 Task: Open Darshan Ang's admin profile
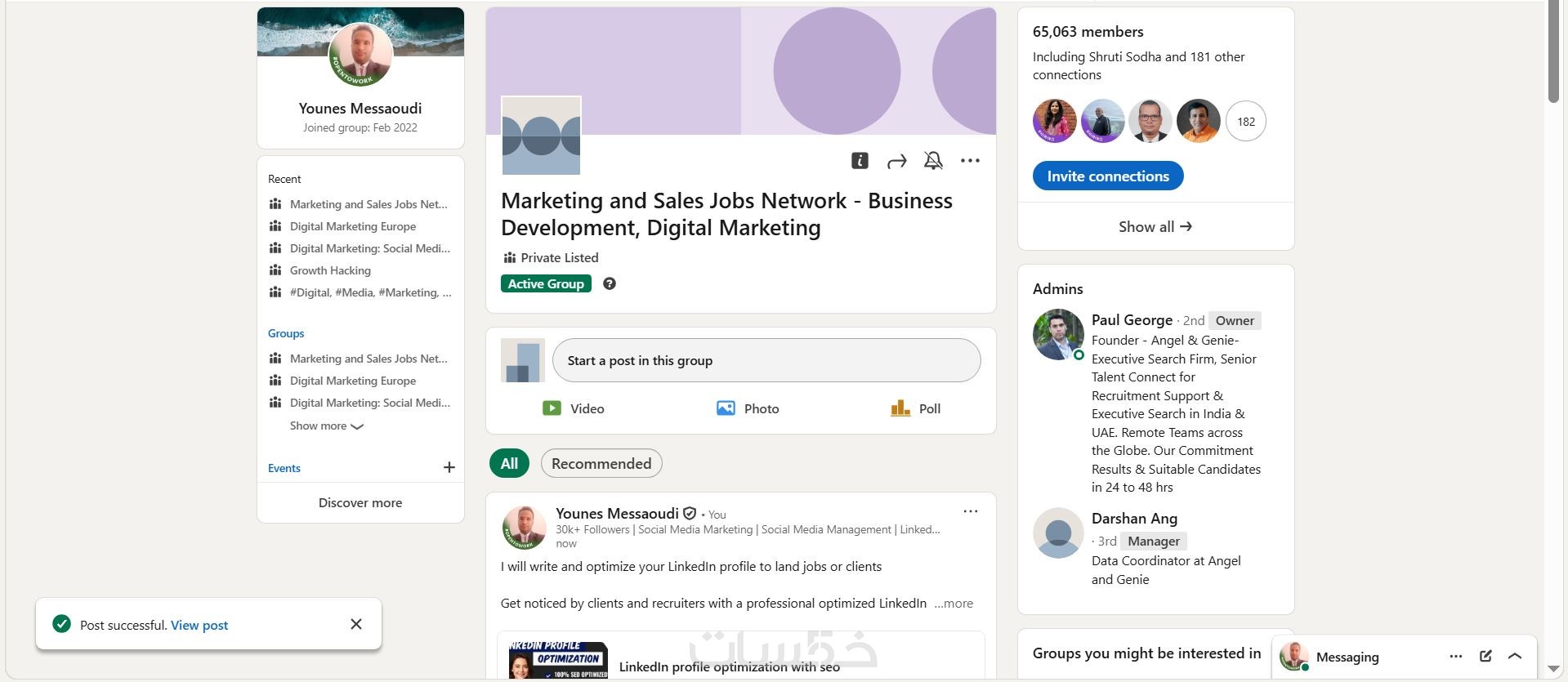[1134, 519]
